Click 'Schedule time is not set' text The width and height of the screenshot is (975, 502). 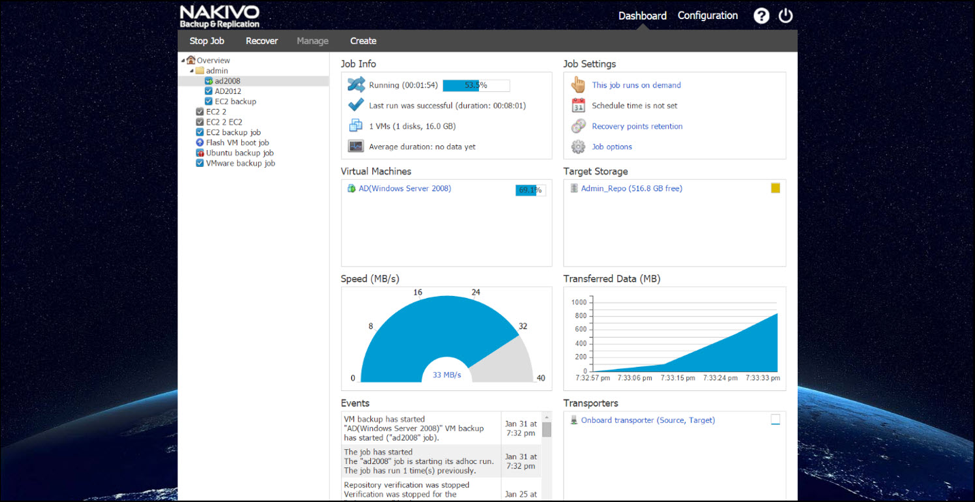[x=634, y=106]
